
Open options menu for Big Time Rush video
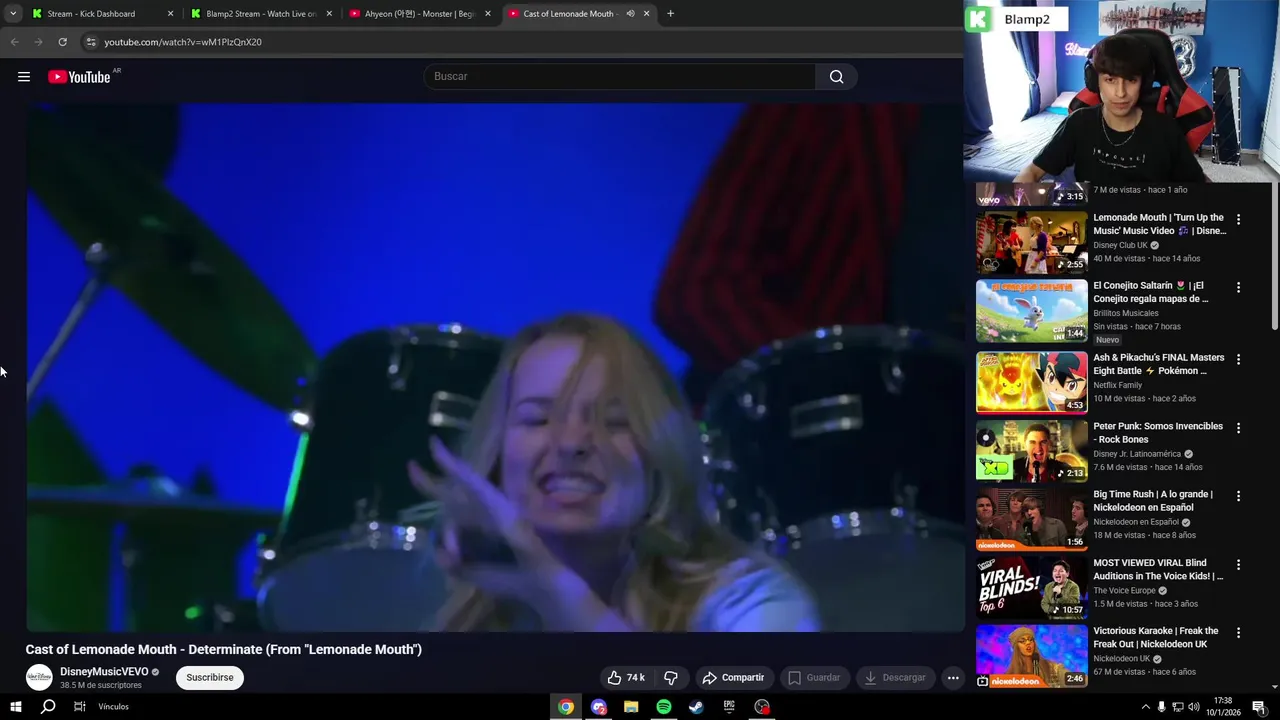1238,496
